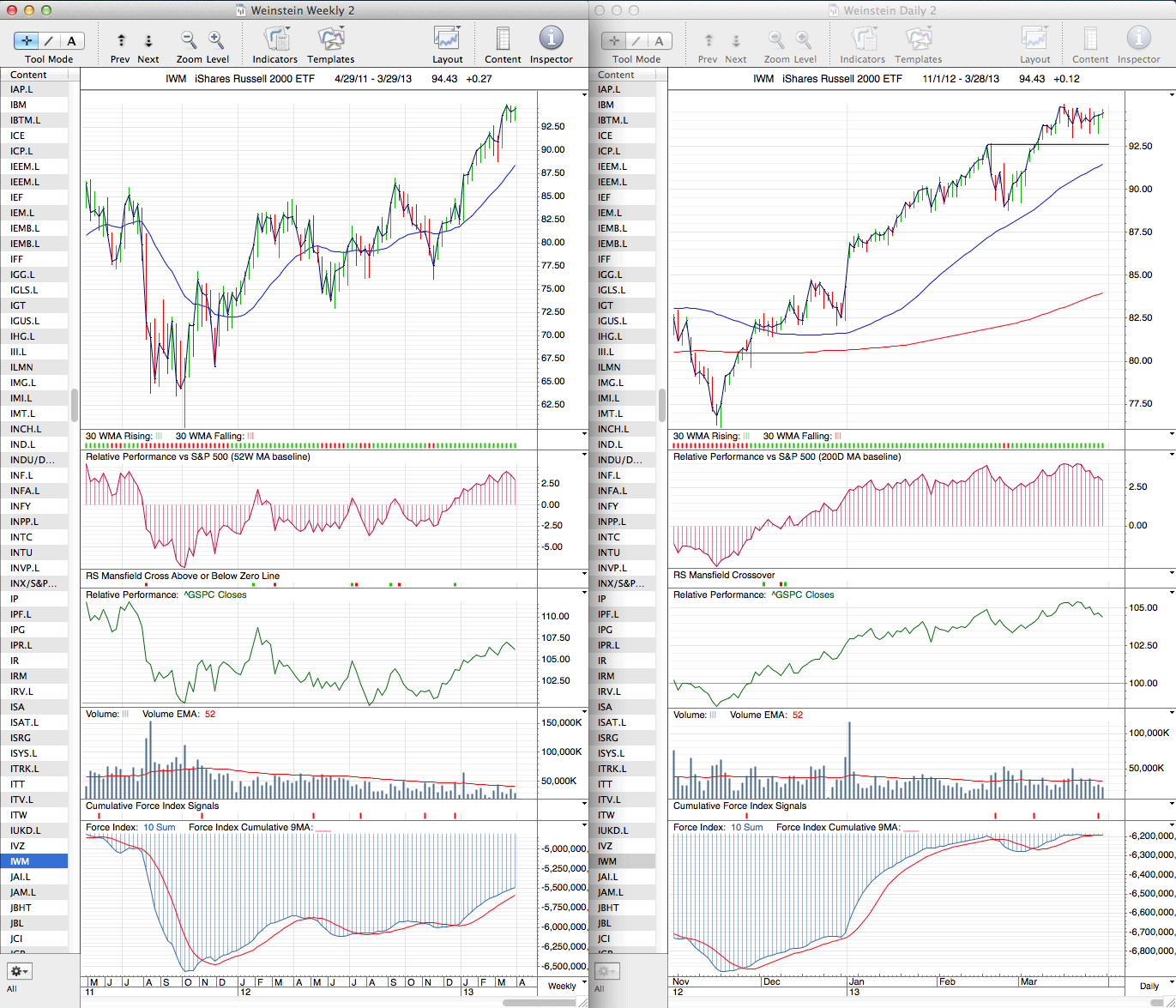The height and width of the screenshot is (1008, 1176).
Task: Switch to the line drawing tool mode
Action: click(x=49, y=40)
